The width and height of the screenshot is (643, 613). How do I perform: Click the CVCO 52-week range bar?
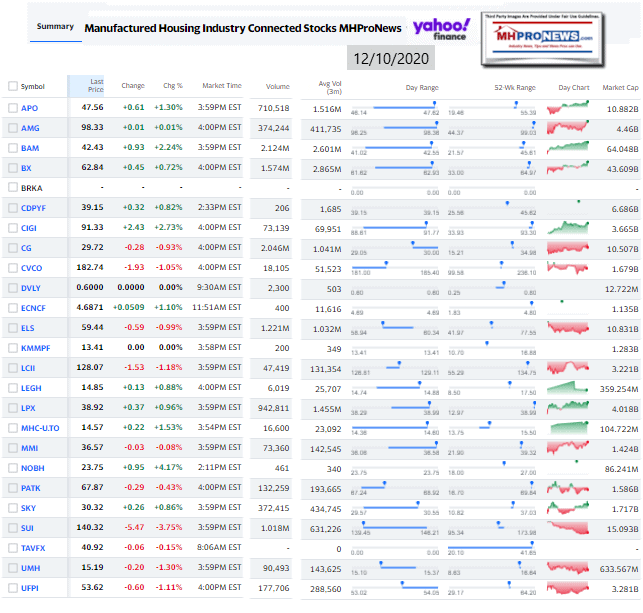tap(492, 268)
